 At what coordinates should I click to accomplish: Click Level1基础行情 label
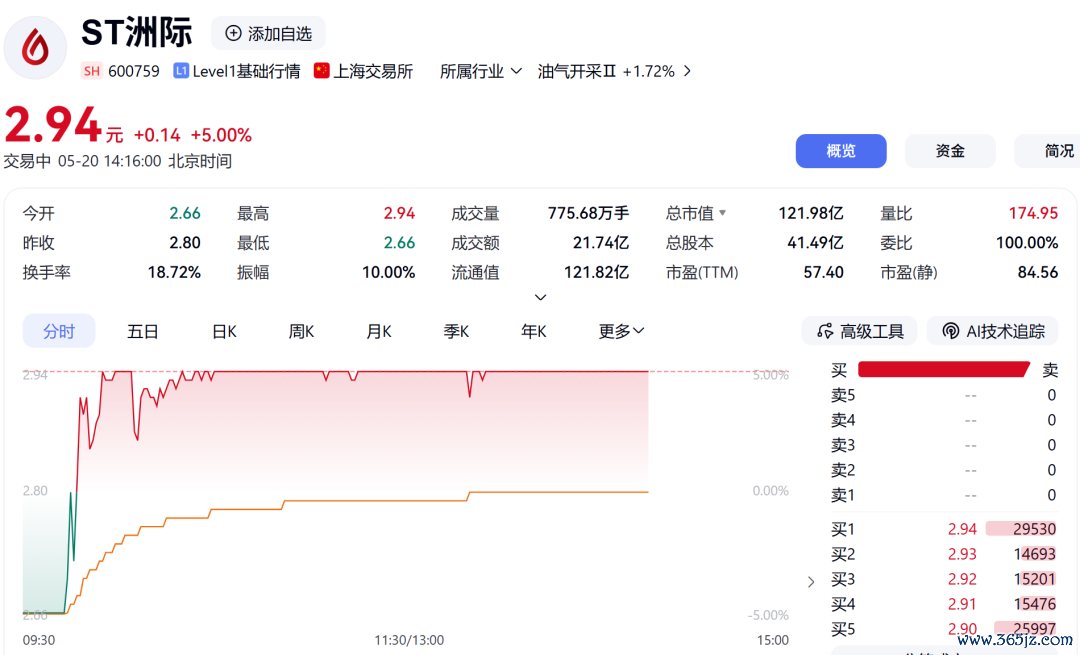[246, 71]
